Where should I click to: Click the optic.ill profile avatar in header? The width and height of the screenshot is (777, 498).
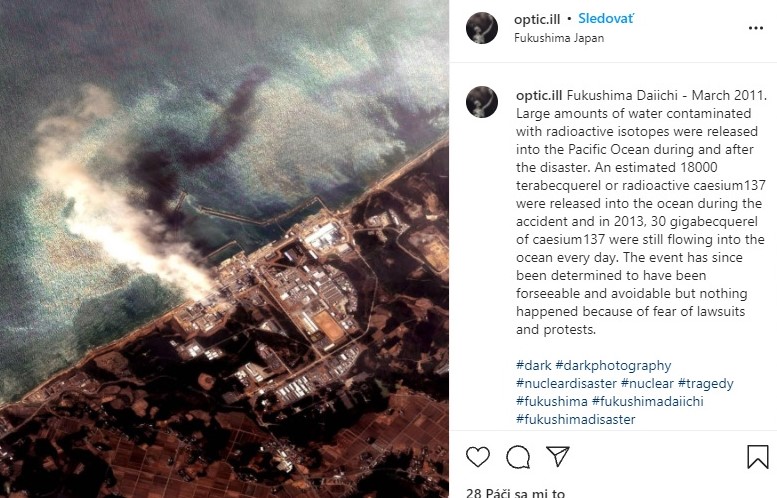pyautogui.click(x=482, y=28)
